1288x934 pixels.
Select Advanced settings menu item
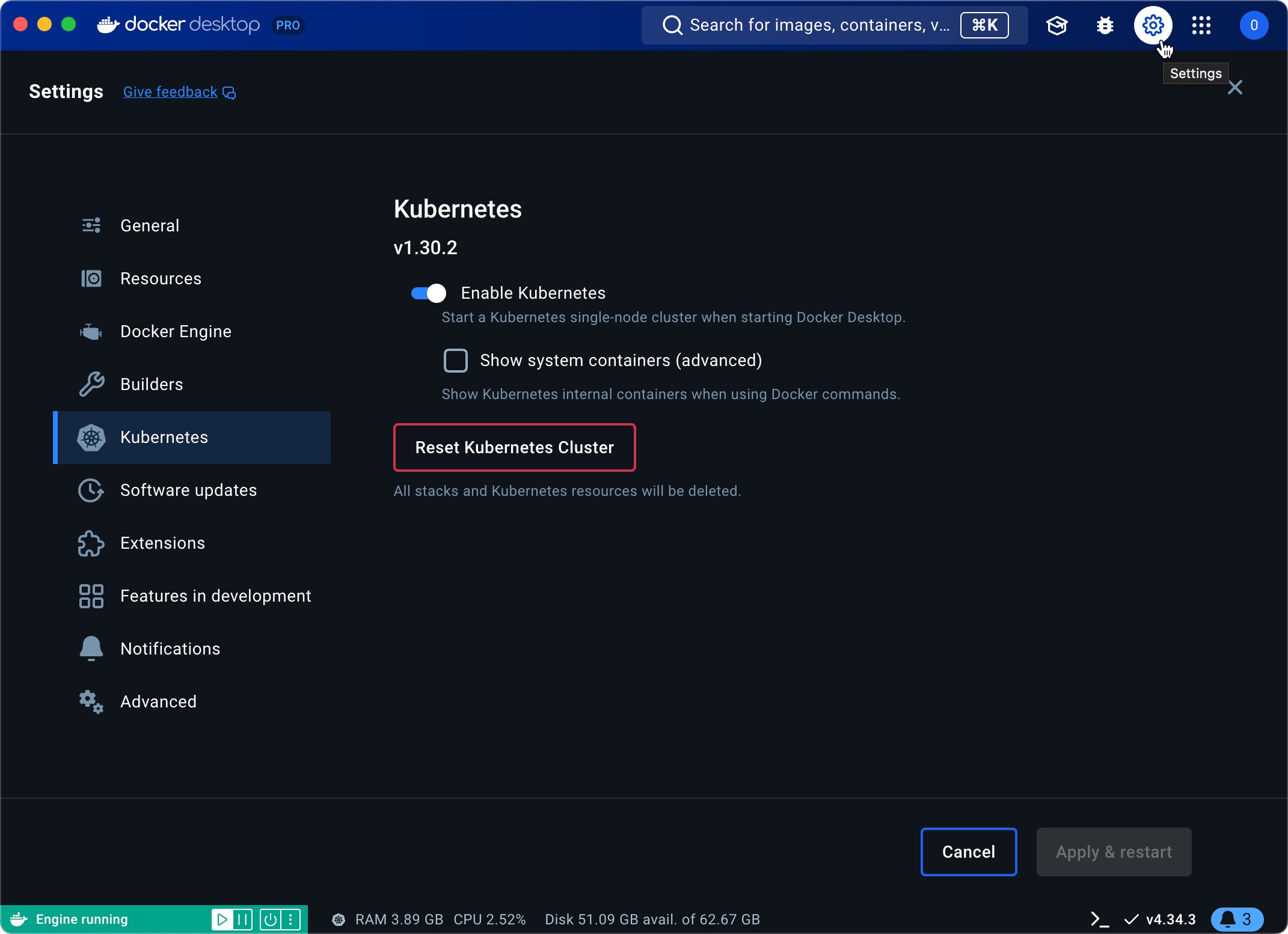pyautogui.click(x=158, y=701)
